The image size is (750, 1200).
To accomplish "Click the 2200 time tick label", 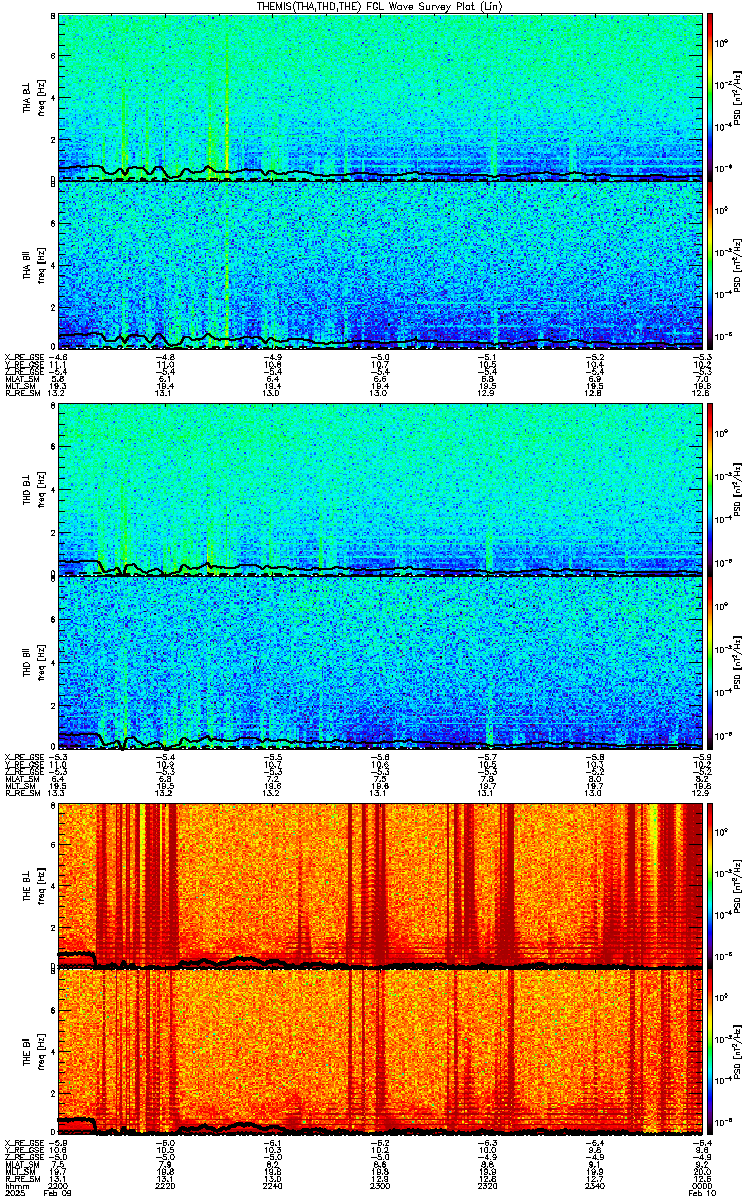I will [58, 1186].
